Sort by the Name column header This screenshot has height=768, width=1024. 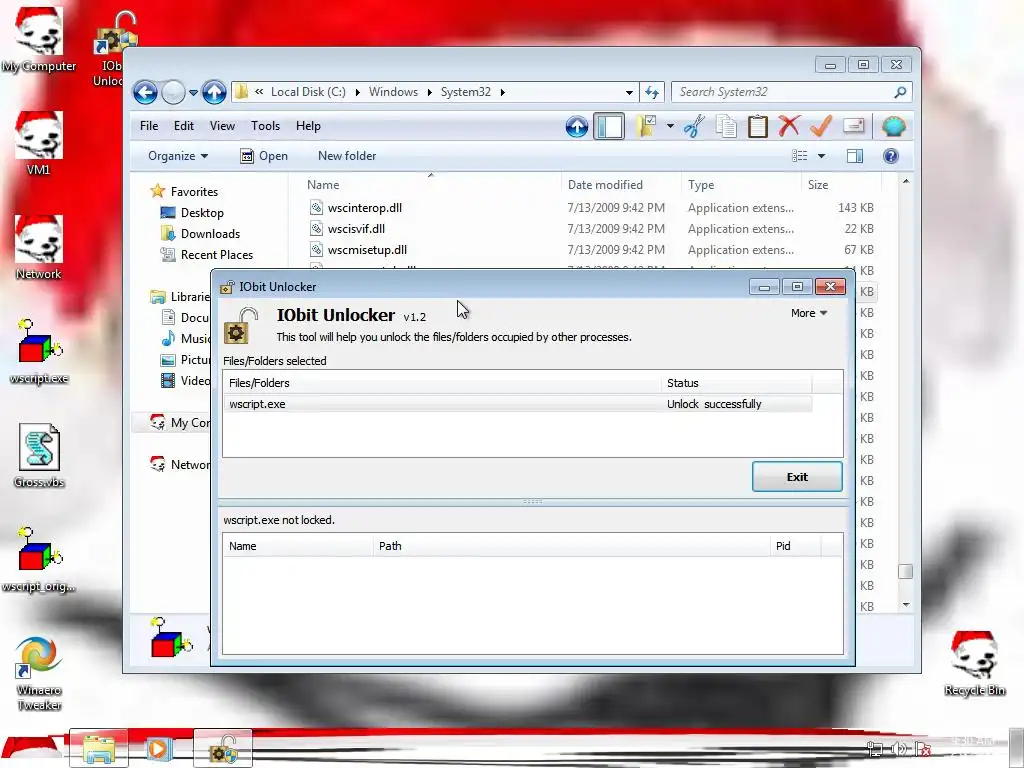pyautogui.click(x=431, y=185)
